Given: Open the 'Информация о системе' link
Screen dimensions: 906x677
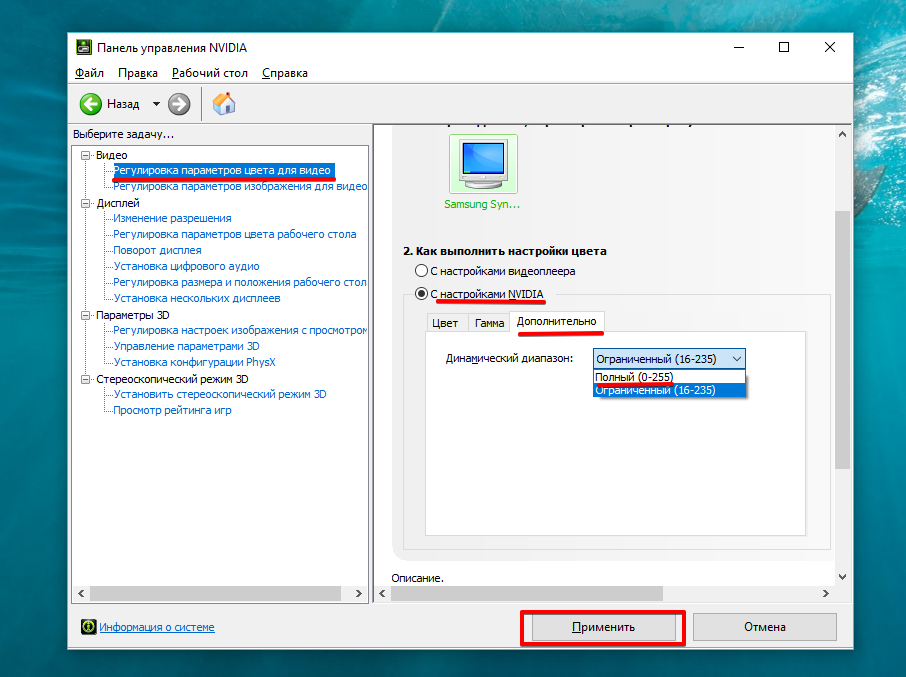Looking at the screenshot, I should pos(156,627).
